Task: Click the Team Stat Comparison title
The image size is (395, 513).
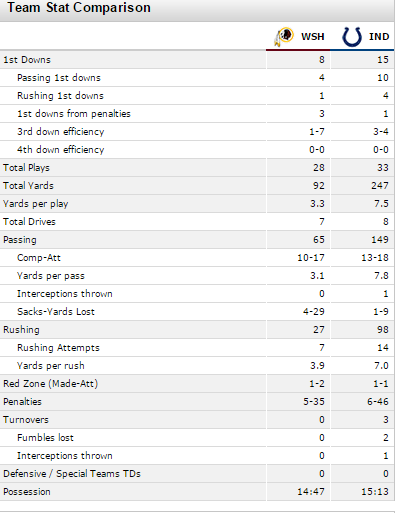Action: [79, 8]
